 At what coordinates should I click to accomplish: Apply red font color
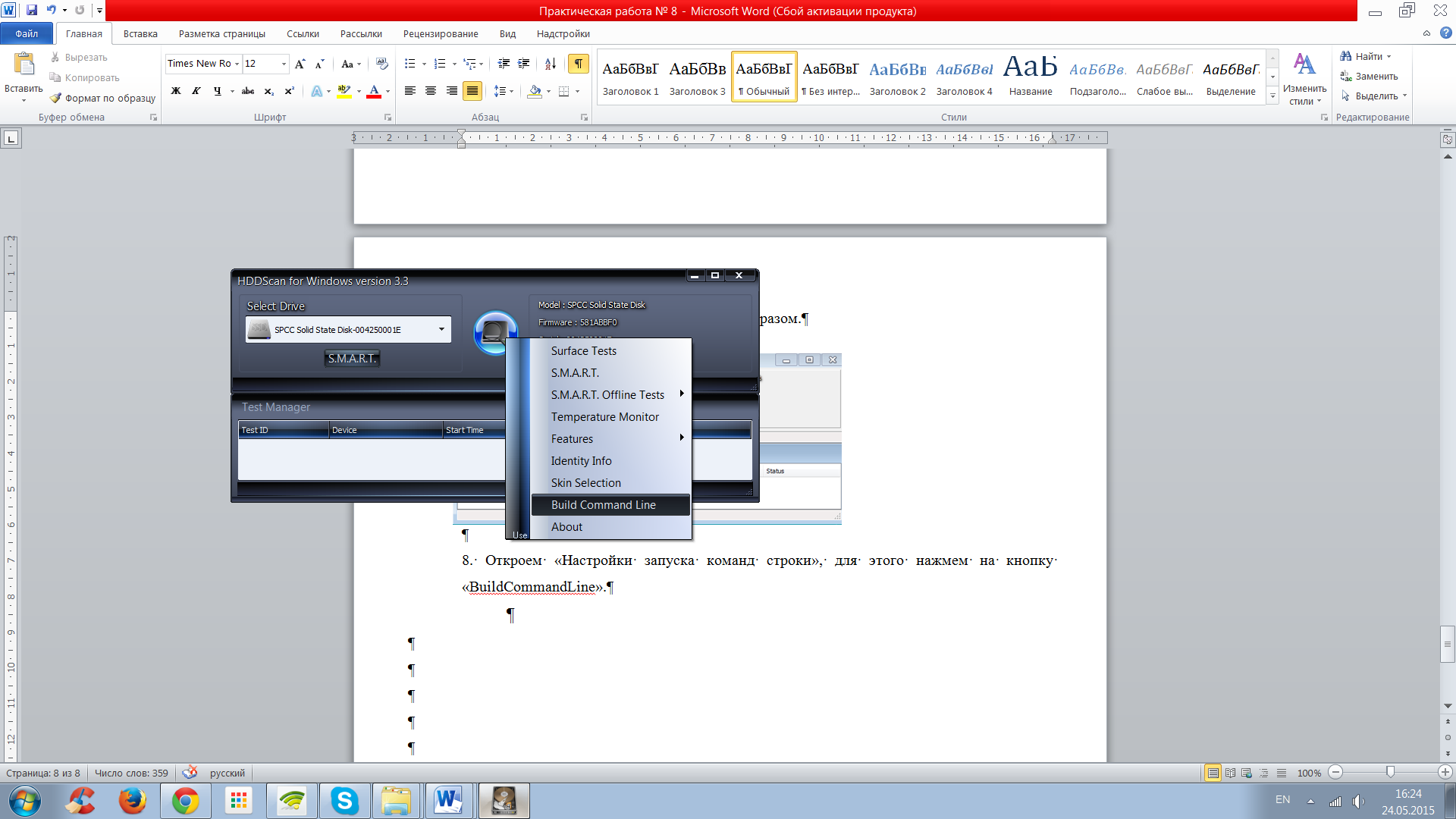coord(374,91)
